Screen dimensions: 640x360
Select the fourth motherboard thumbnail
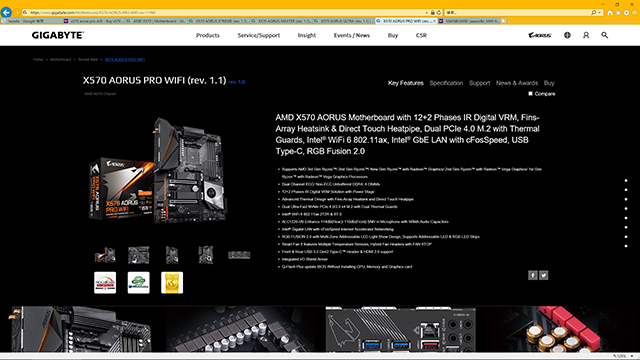[x=205, y=255]
